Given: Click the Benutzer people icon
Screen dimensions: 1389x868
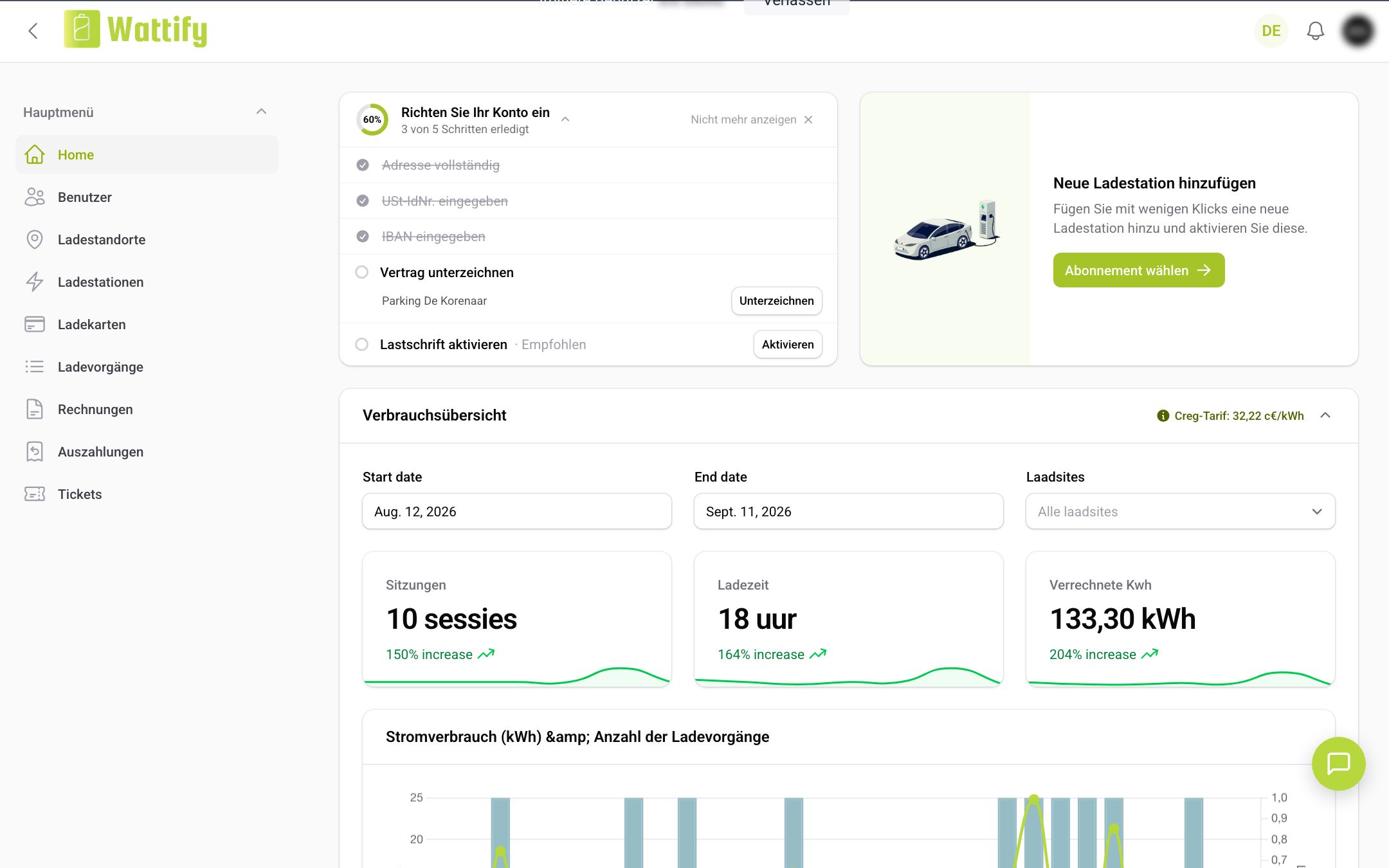Looking at the screenshot, I should (35, 197).
